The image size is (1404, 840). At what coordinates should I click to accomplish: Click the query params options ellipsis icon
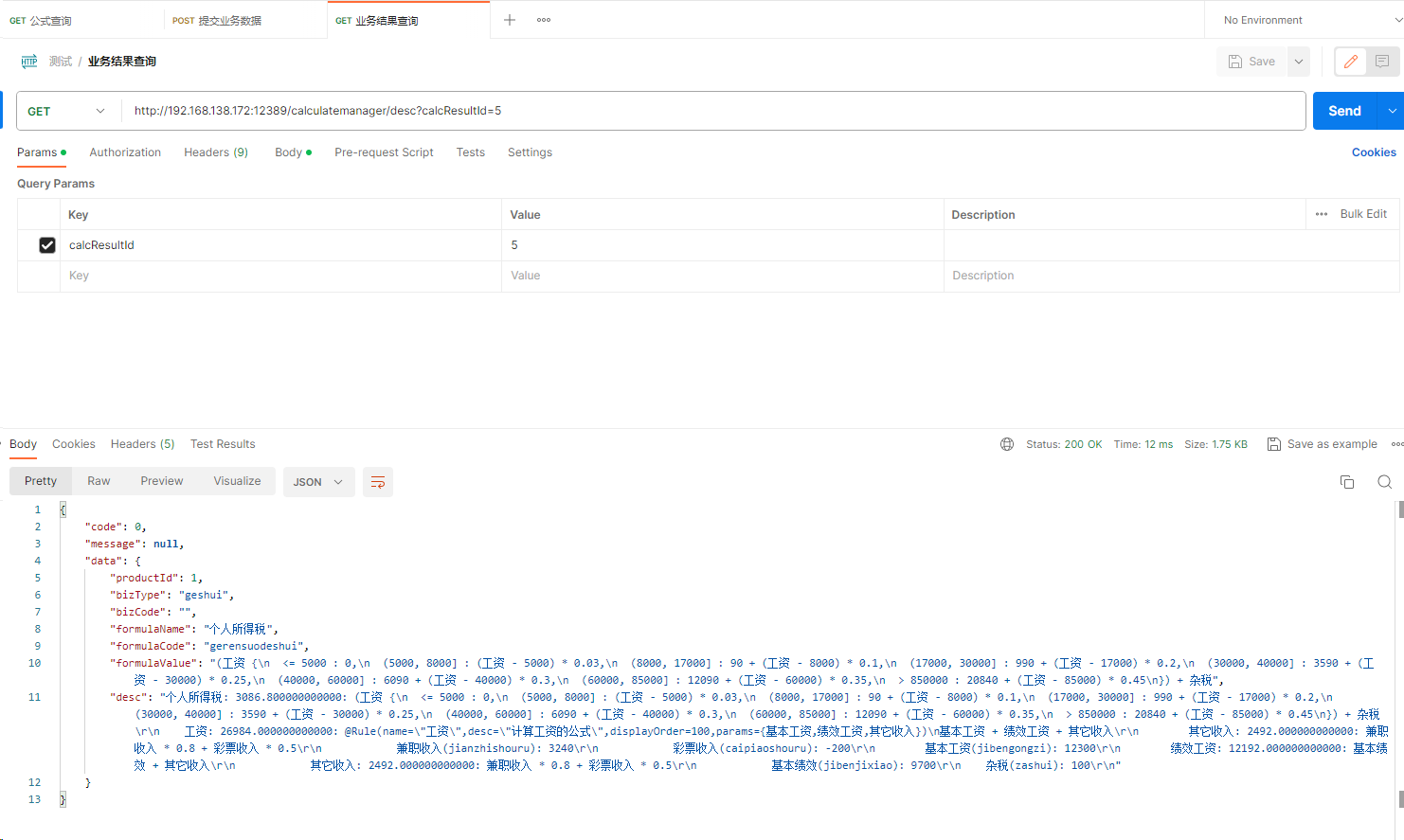[x=1321, y=214]
